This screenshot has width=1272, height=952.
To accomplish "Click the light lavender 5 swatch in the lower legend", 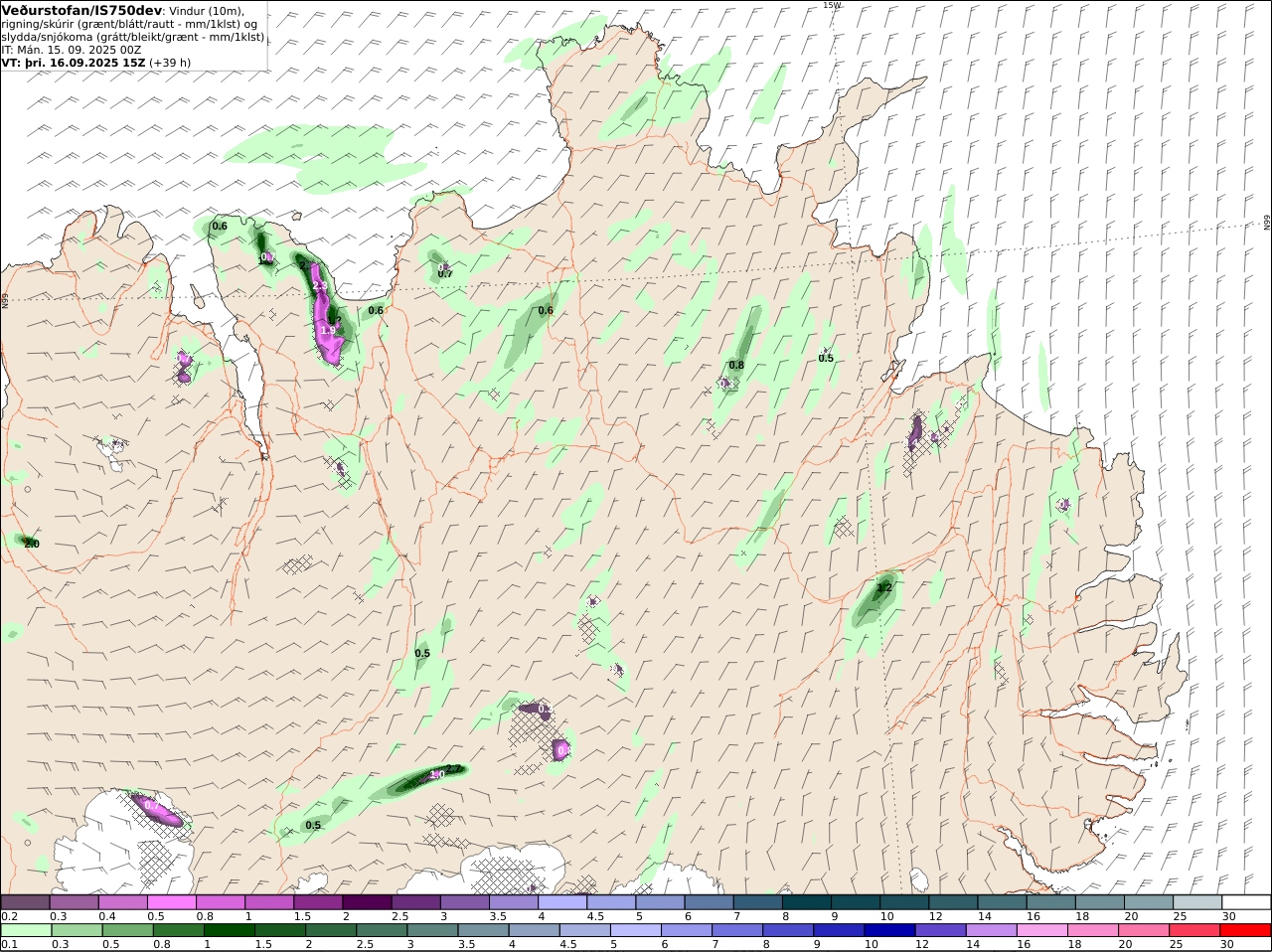I will [635, 930].
